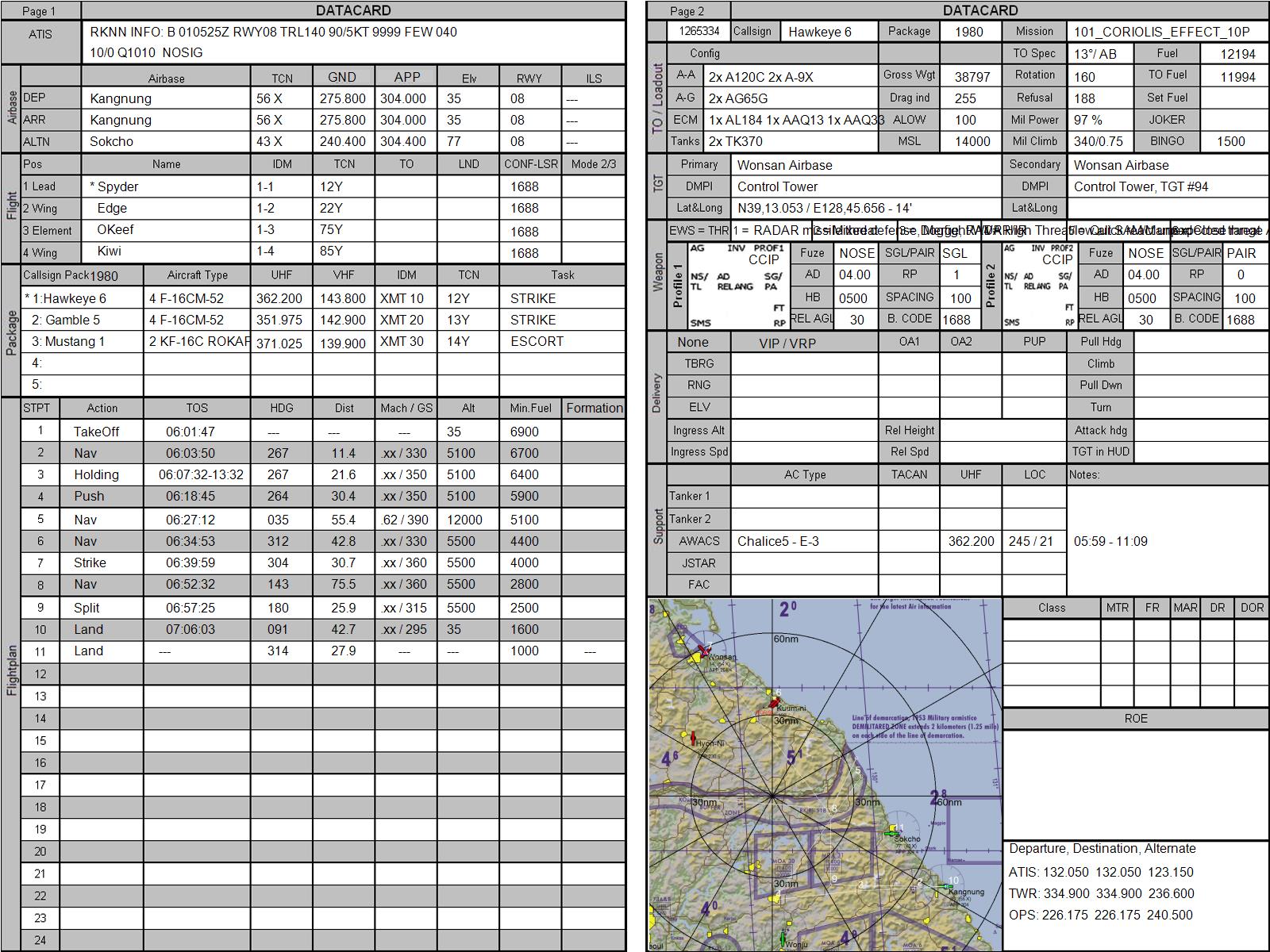The height and width of the screenshot is (952, 1270).
Task: Click the red Kuum-ni airbase marker
Action: click(773, 703)
